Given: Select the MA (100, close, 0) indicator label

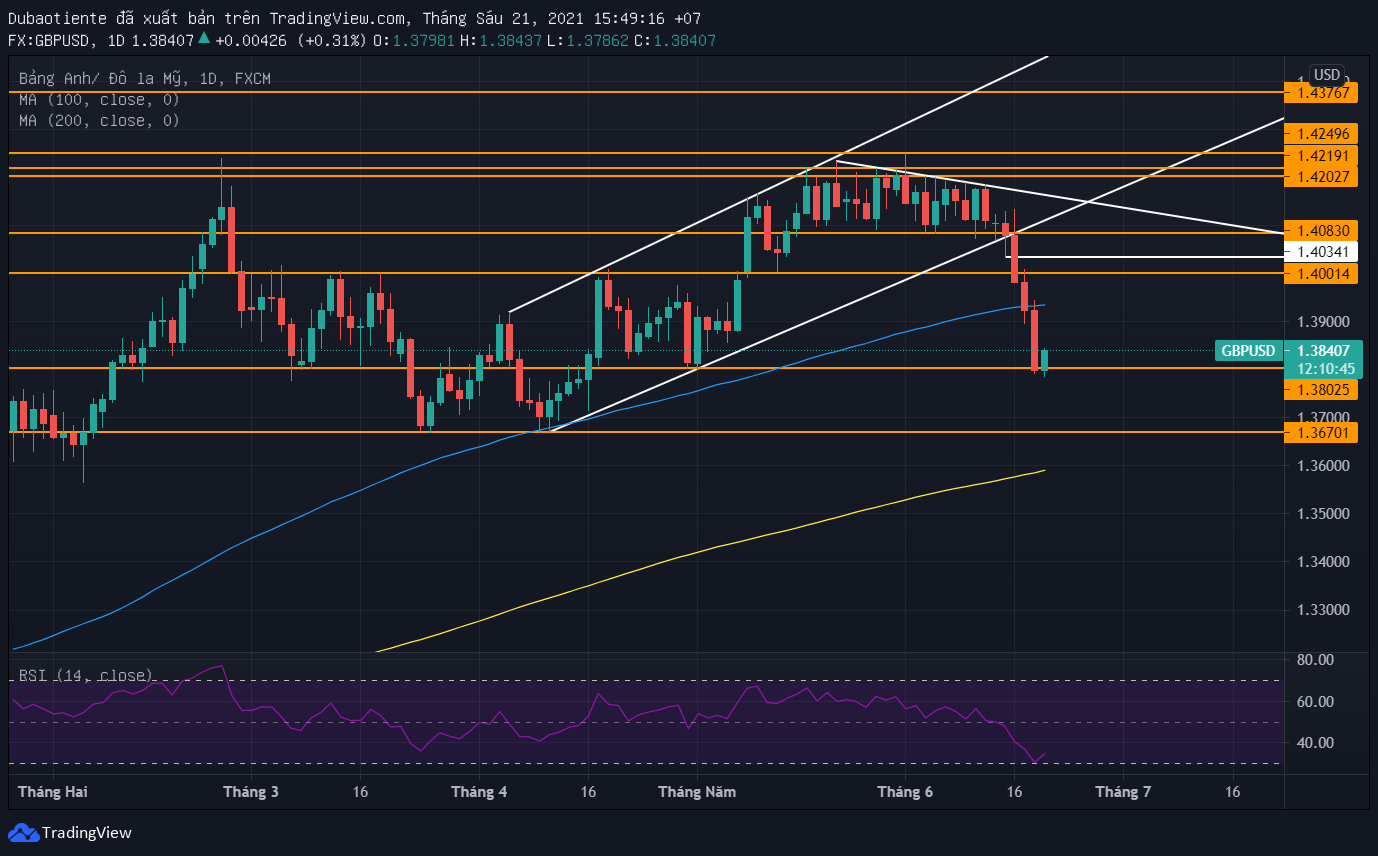Looking at the screenshot, I should (99, 99).
